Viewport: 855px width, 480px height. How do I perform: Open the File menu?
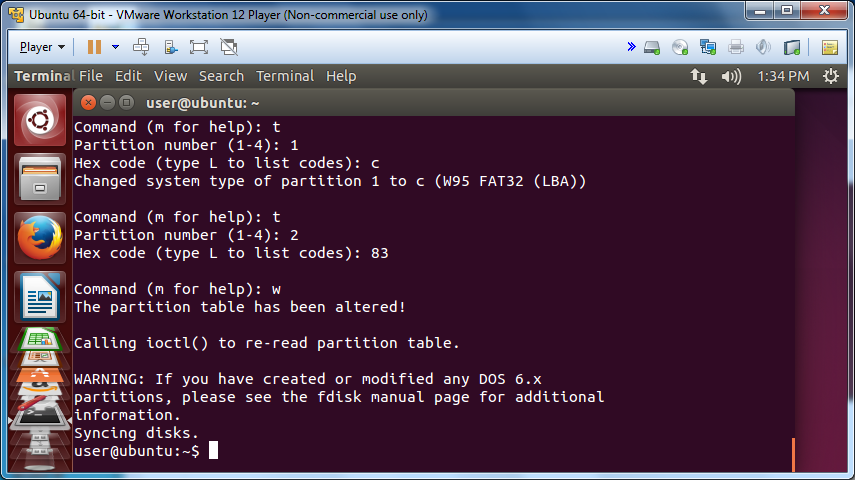(91, 76)
